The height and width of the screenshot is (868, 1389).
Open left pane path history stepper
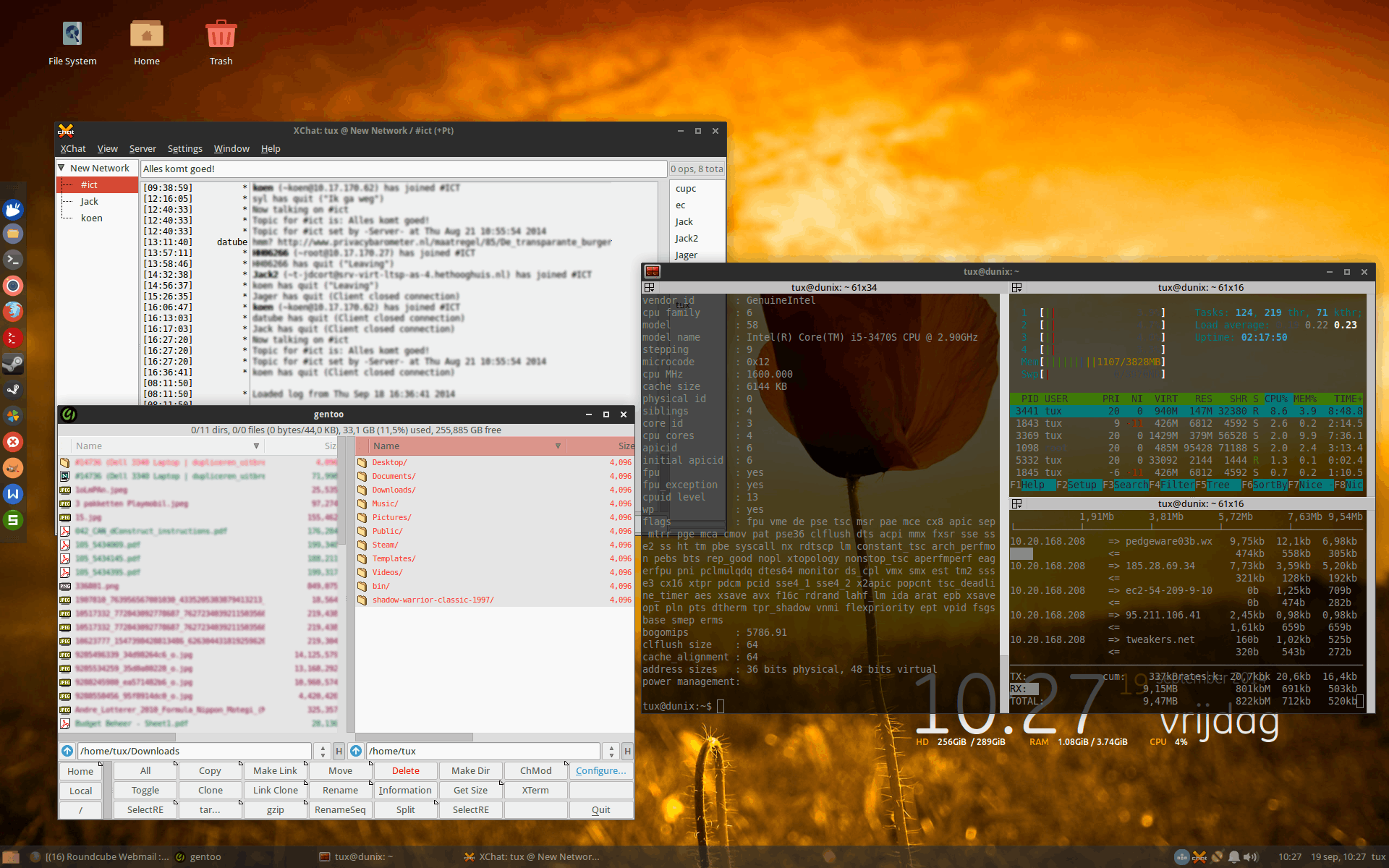323,751
